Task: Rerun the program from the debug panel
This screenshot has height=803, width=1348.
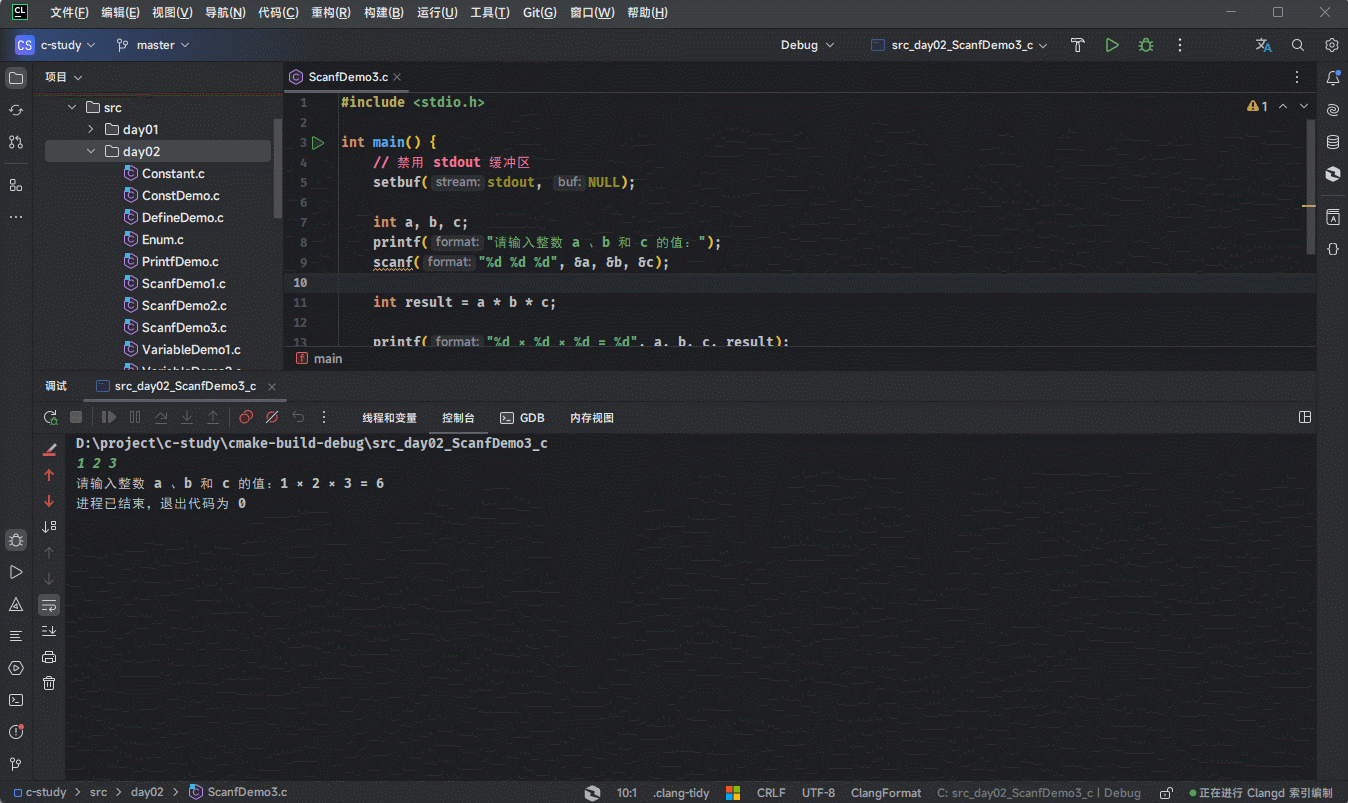Action: pyautogui.click(x=49, y=417)
